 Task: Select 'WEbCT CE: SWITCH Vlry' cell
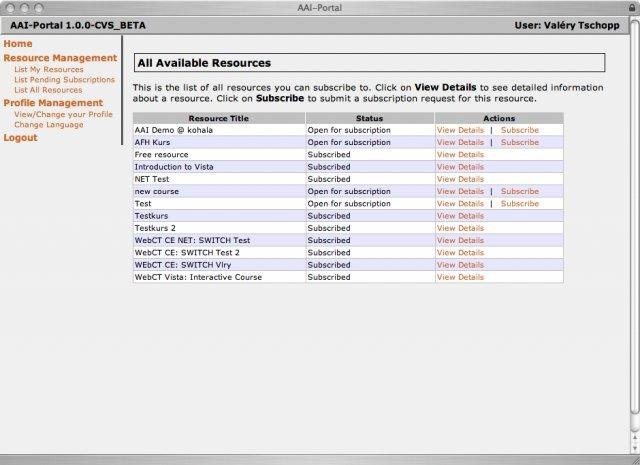pos(219,265)
